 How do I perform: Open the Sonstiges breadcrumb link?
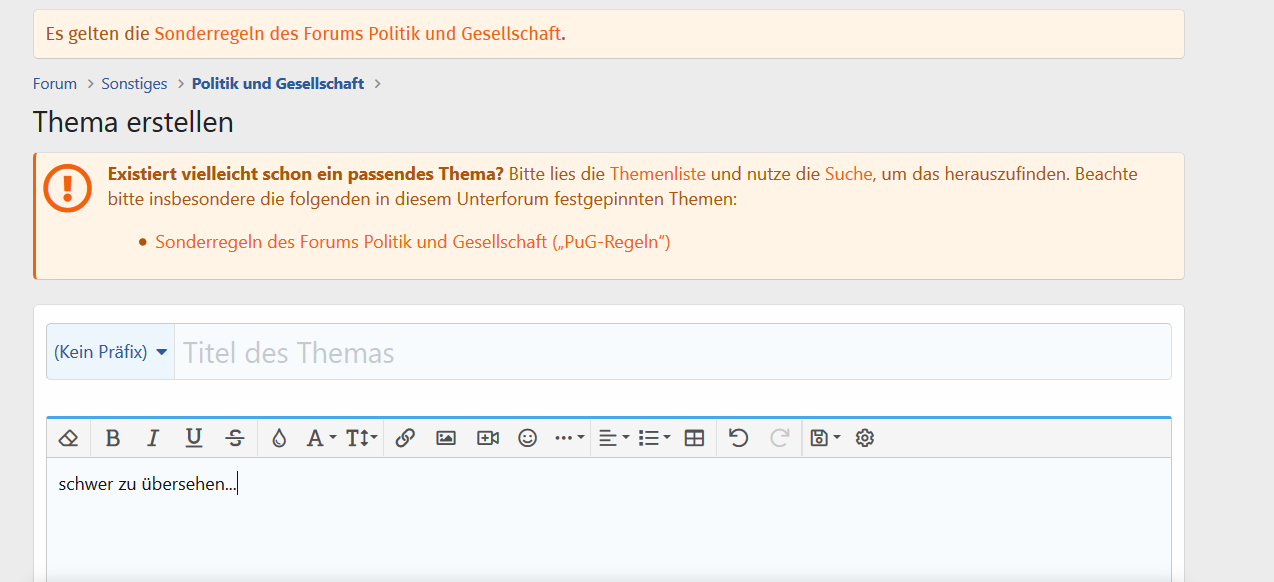pos(134,84)
